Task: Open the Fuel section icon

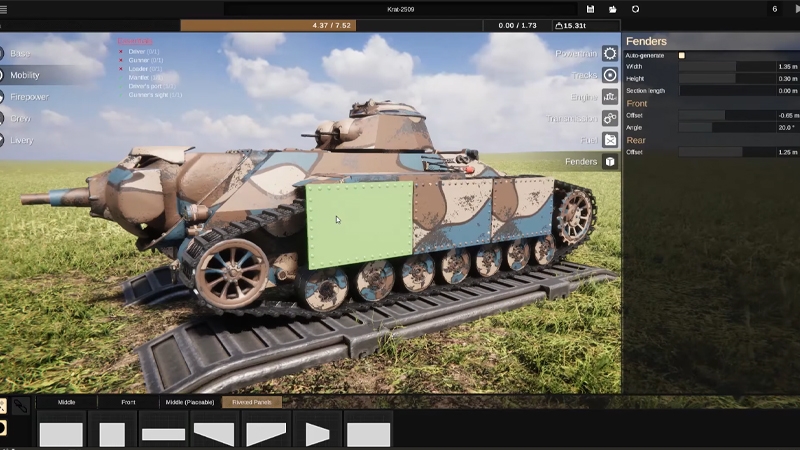Action: (609, 140)
